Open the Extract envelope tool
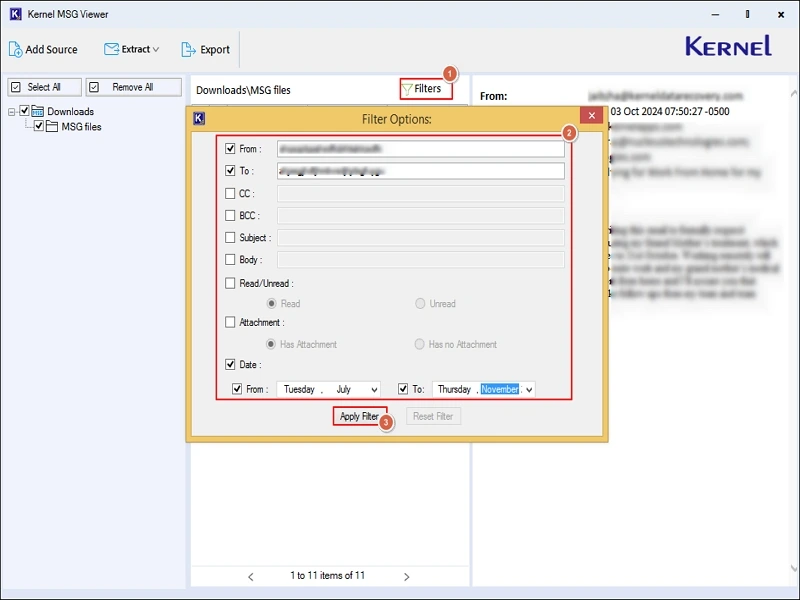Screen dimensions: 800x600 [x=112, y=49]
